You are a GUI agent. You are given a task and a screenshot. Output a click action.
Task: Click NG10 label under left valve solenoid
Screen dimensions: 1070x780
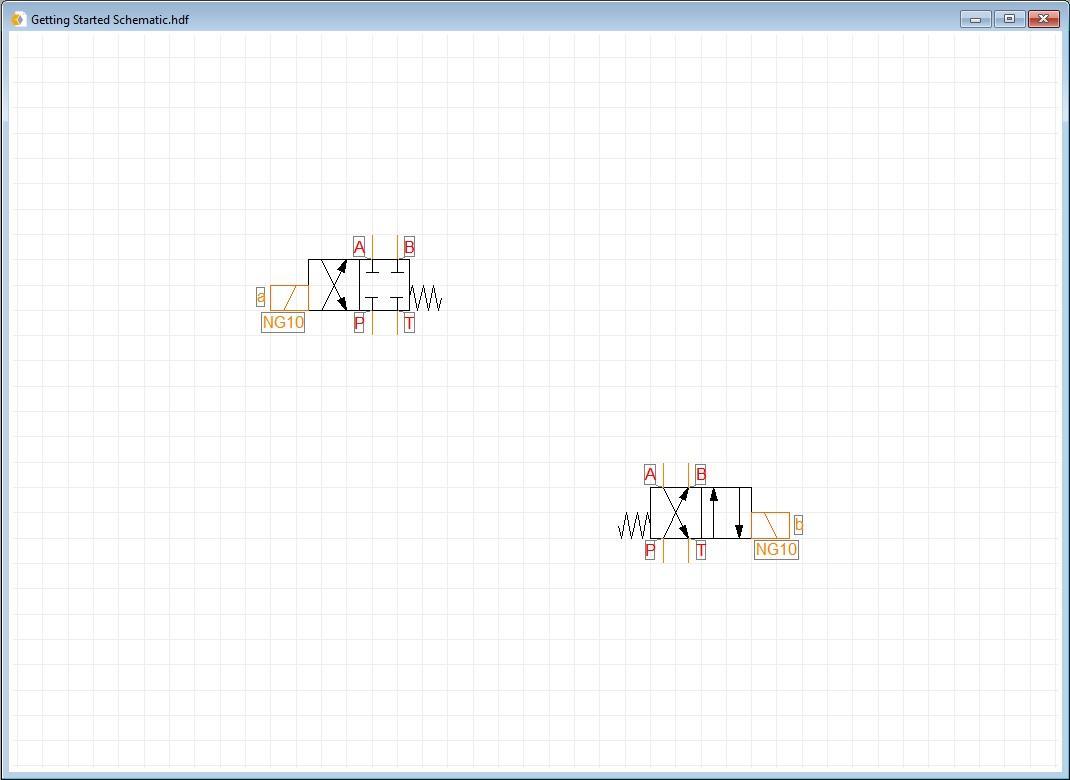point(283,322)
